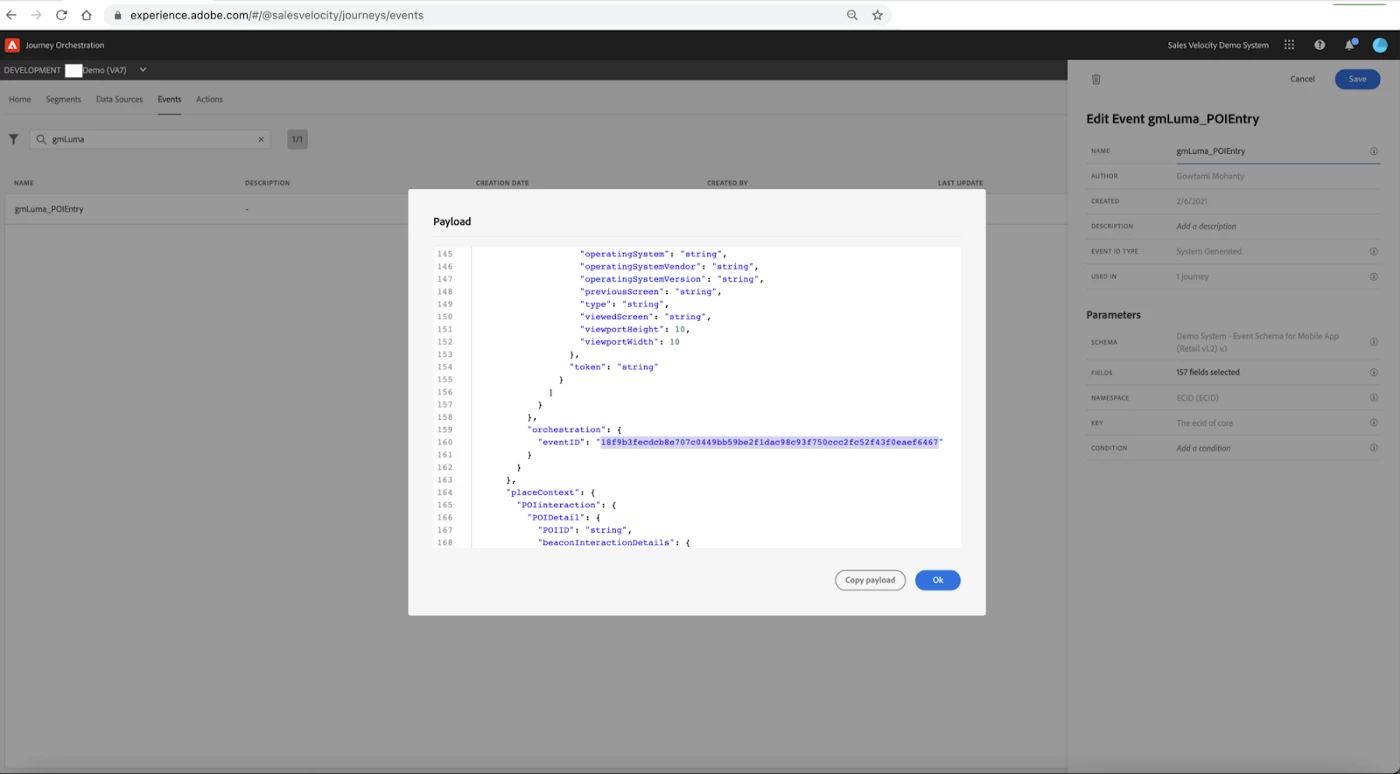The height and width of the screenshot is (774, 1400).
Task: Click the Cancel button
Action: [x=1302, y=79]
